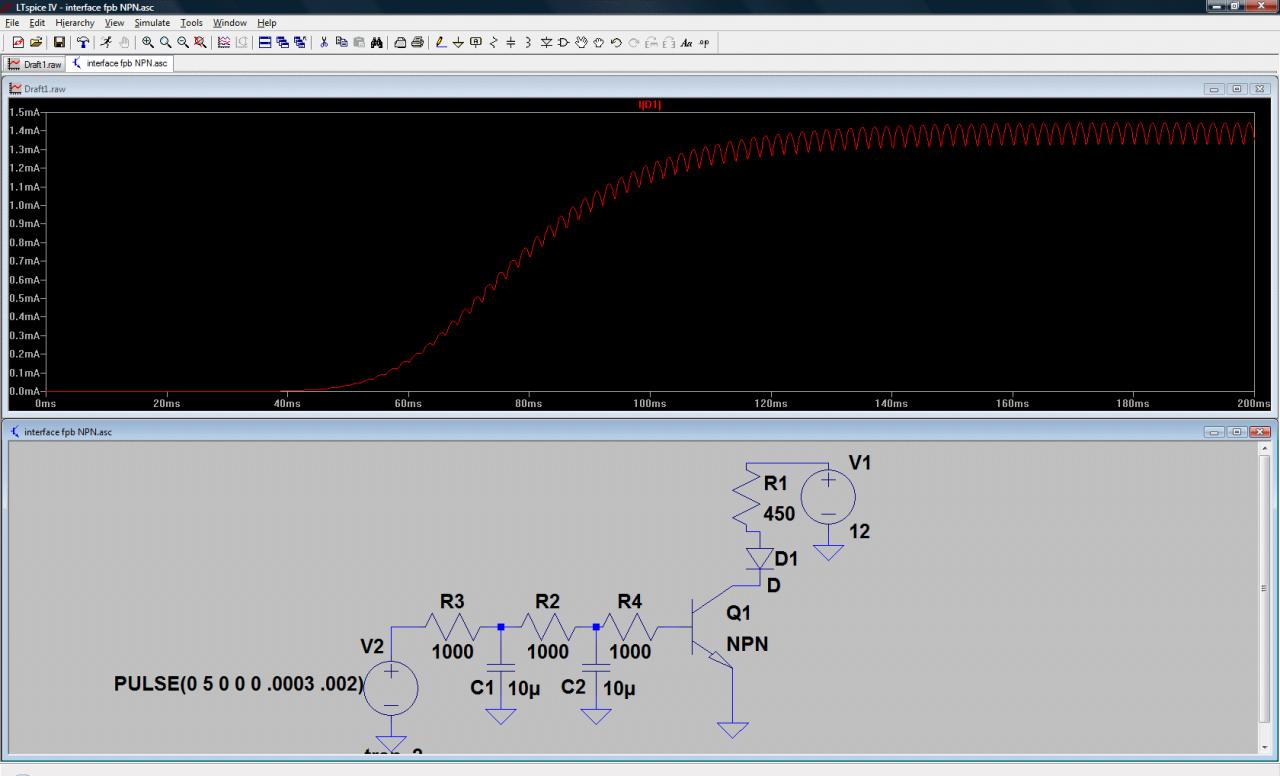
Task: Click the New Schematic icon
Action: pos(18,42)
